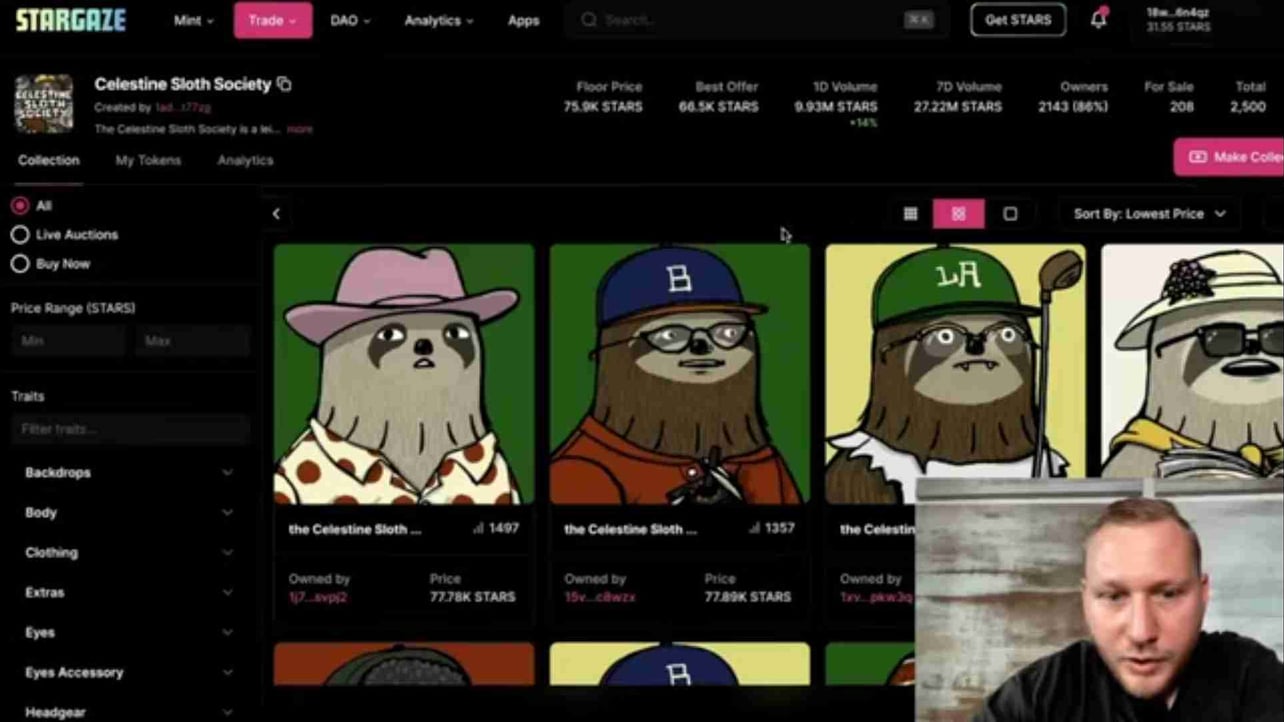Click the rarity rank icon beside 1357

[x=754, y=528]
